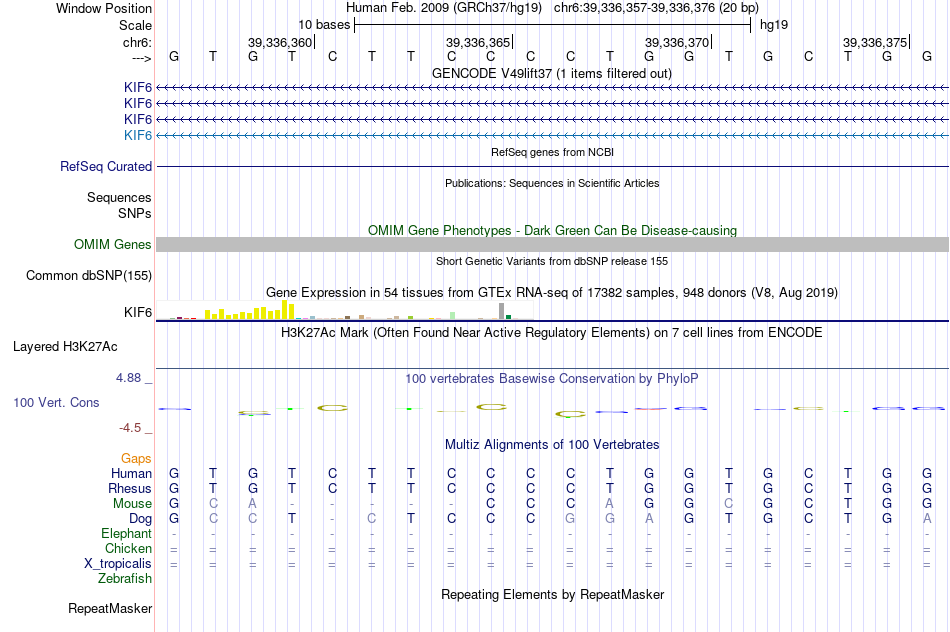Click GENCODE V49lift37 track title

(x=551, y=73)
